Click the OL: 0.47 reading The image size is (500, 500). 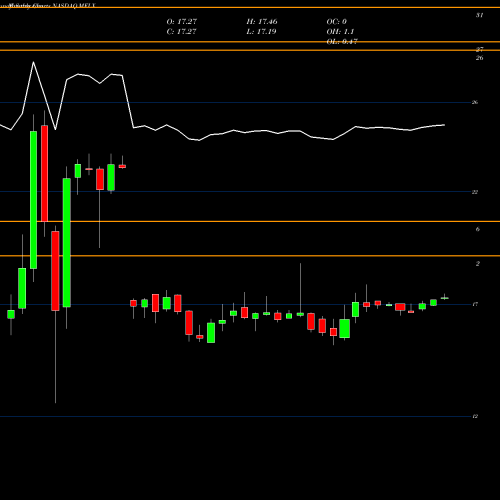pos(342,41)
